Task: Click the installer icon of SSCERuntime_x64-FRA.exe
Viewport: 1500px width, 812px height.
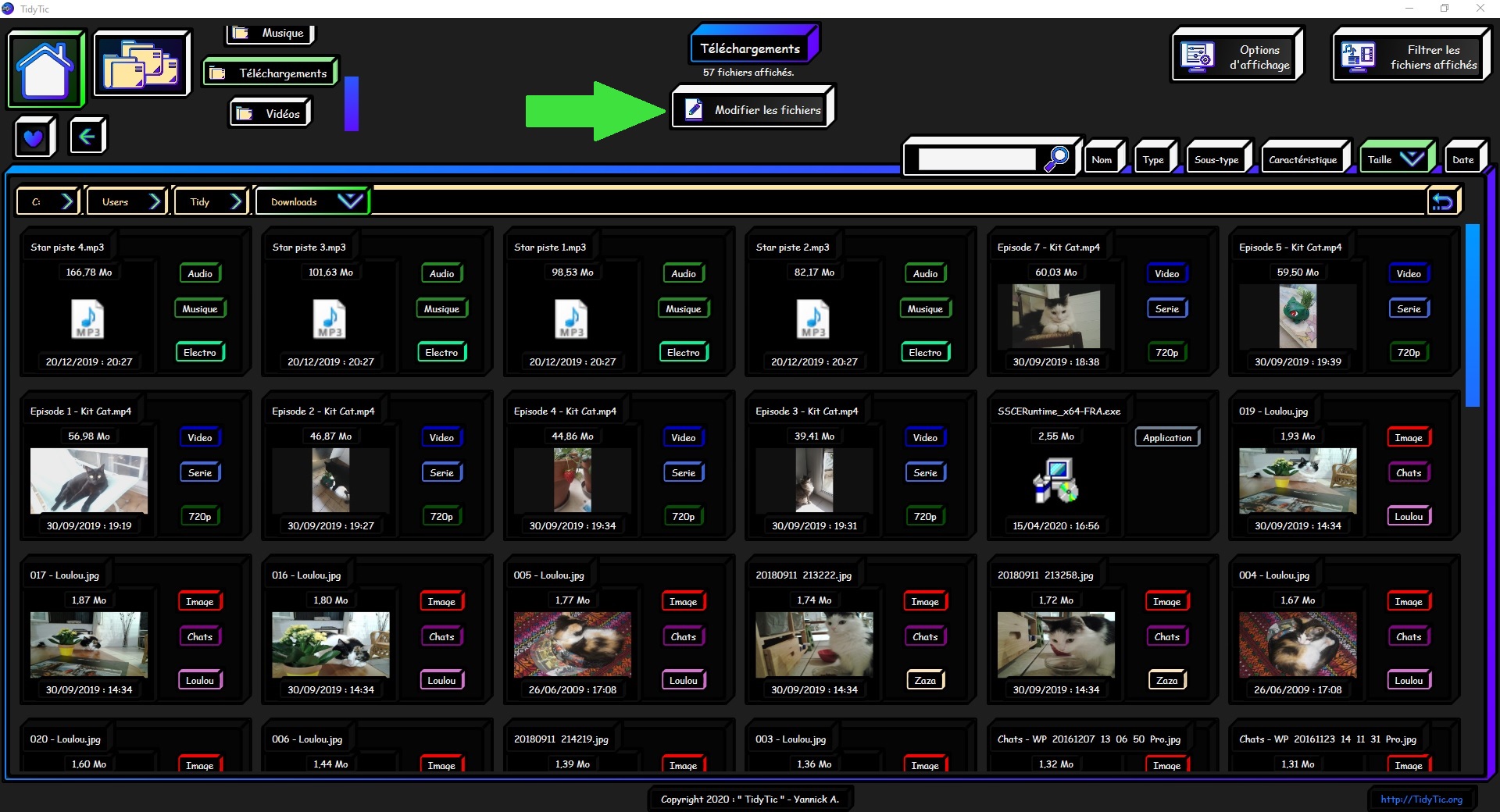Action: point(1055,480)
